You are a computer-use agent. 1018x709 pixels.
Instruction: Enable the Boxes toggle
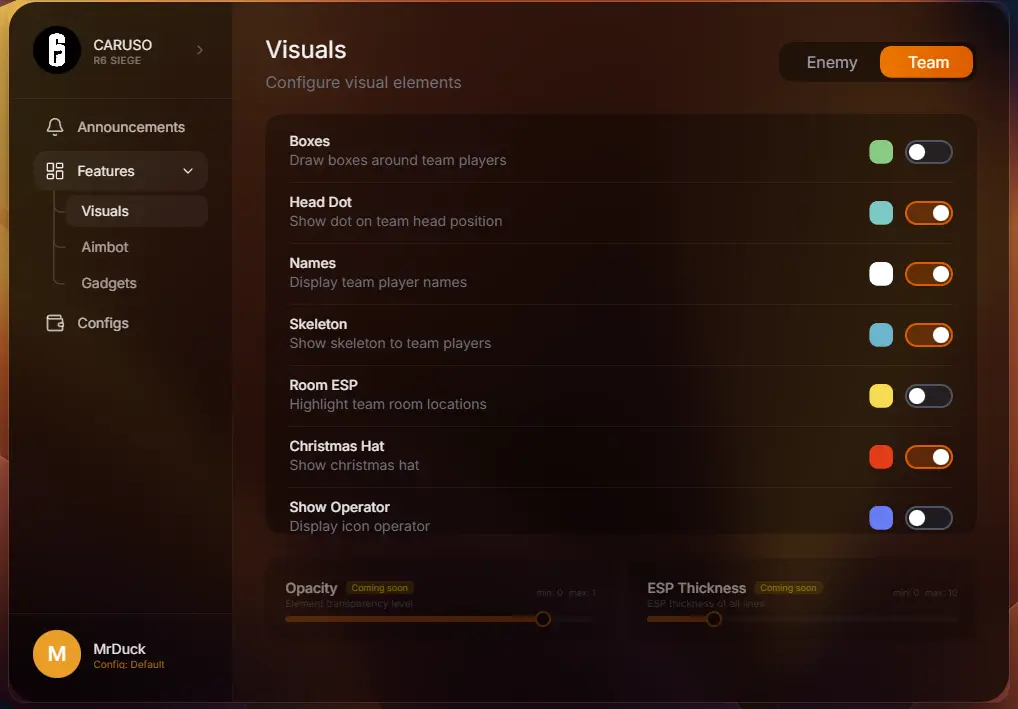928,152
